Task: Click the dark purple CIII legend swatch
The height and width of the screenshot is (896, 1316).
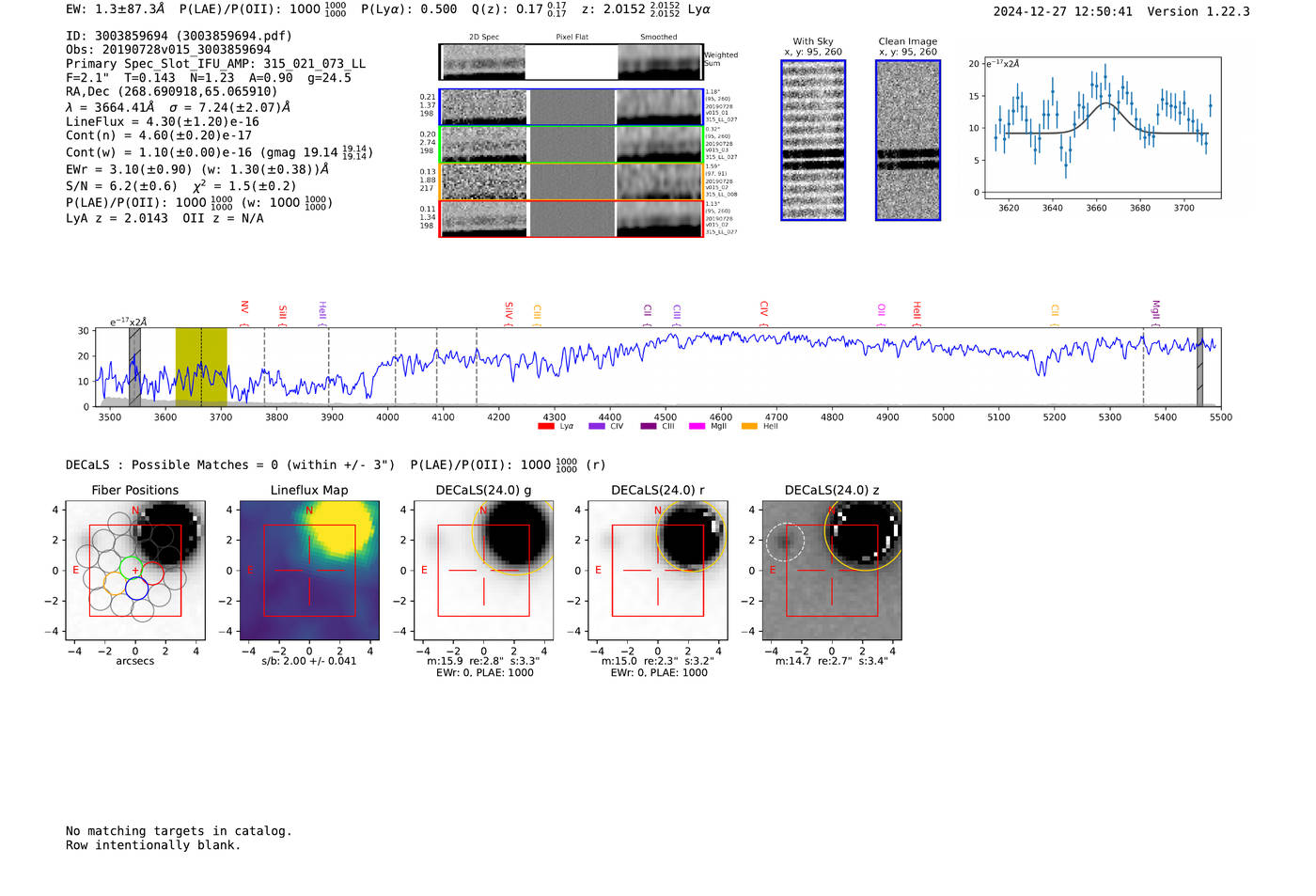Action: tap(648, 427)
